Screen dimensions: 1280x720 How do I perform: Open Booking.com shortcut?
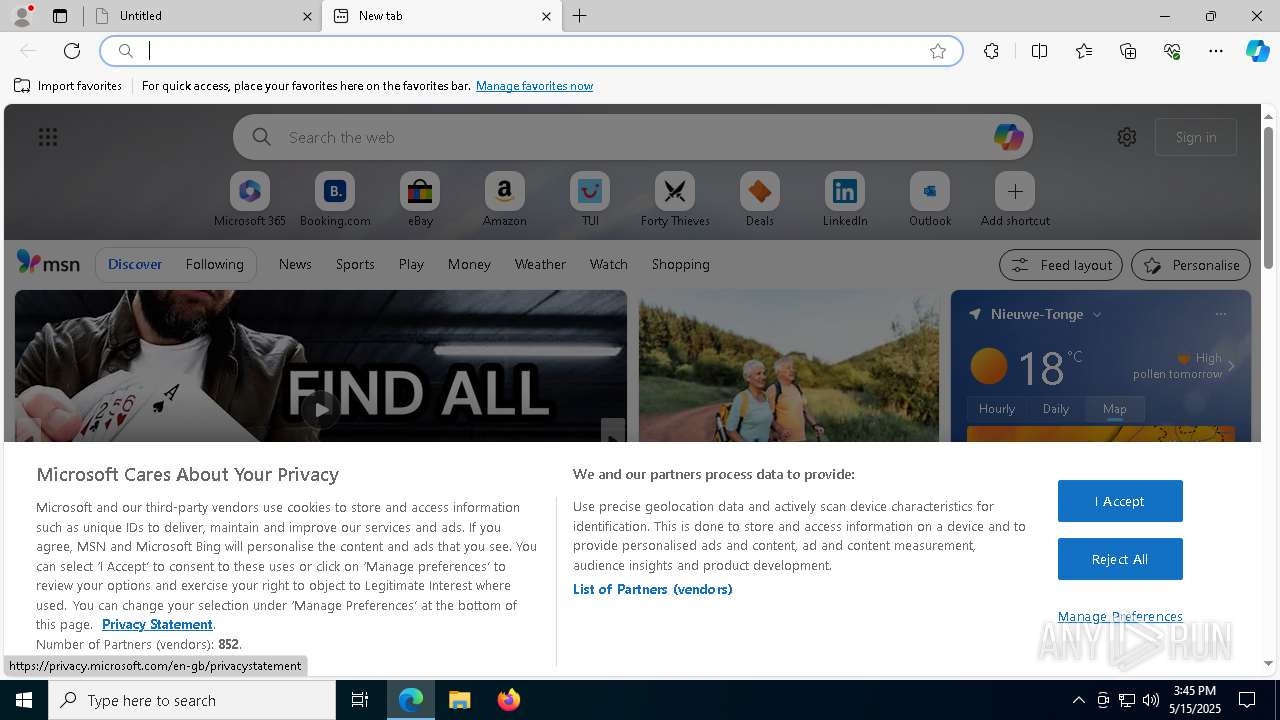click(335, 200)
